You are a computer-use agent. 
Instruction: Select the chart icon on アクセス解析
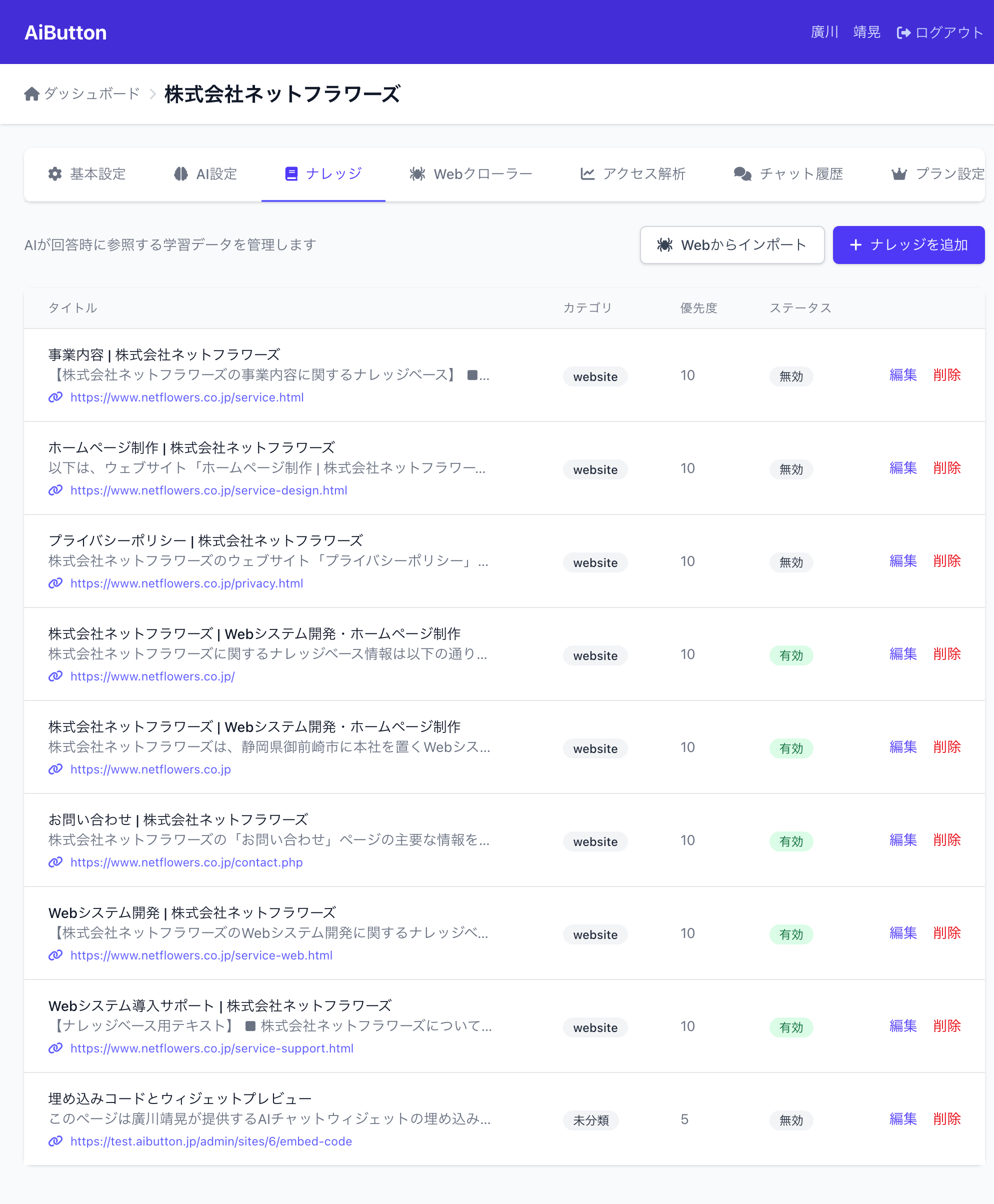coord(587,174)
